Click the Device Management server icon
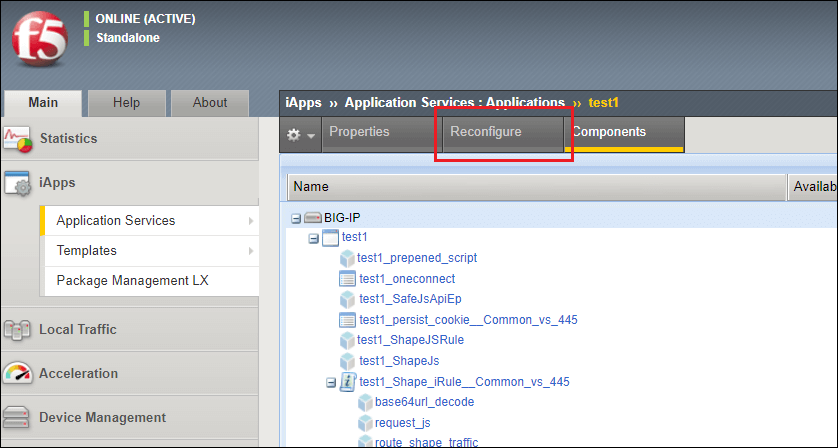This screenshot has height=448, width=838. (19, 417)
